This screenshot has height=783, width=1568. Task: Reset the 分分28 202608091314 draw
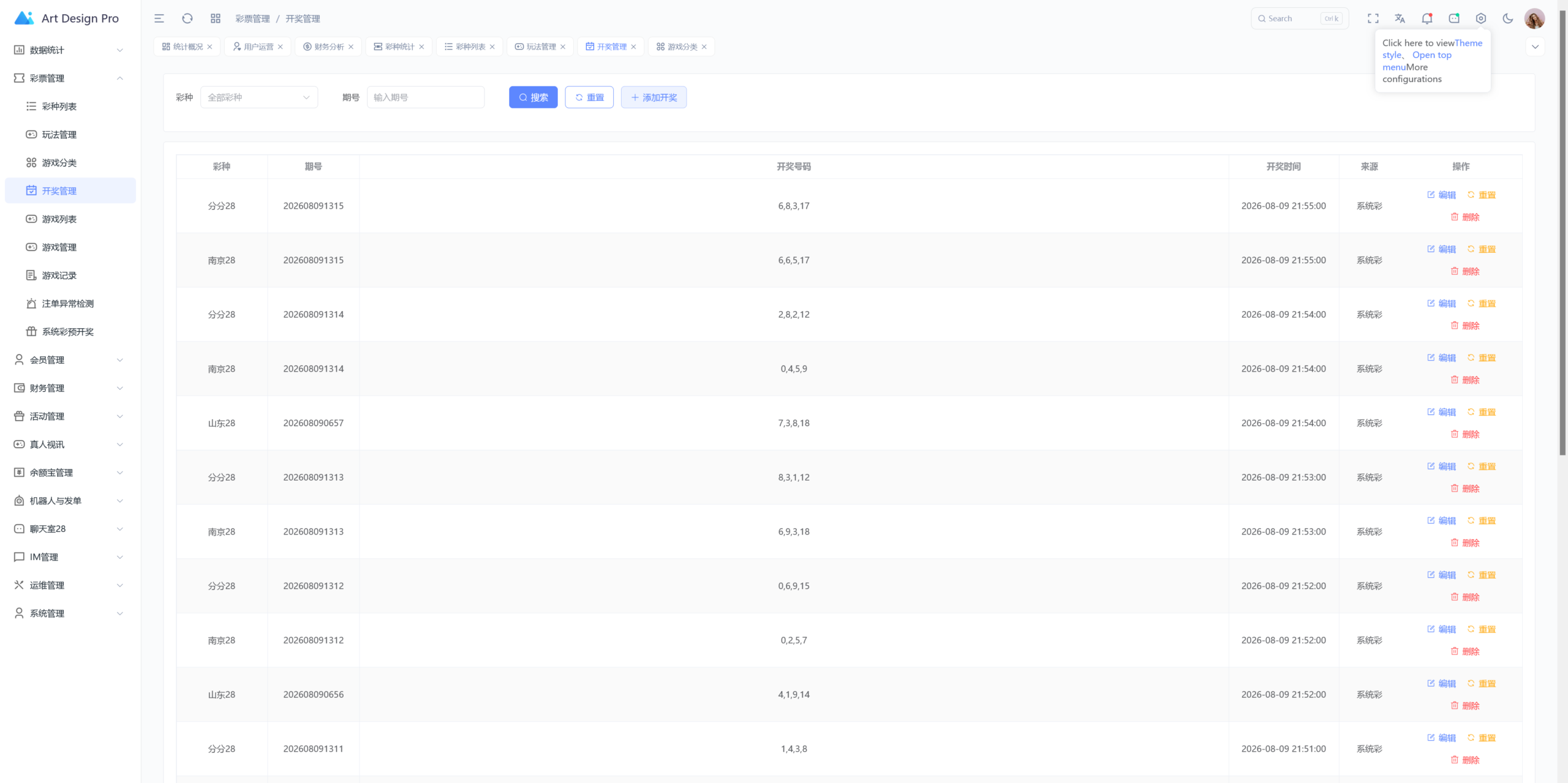pos(1482,304)
